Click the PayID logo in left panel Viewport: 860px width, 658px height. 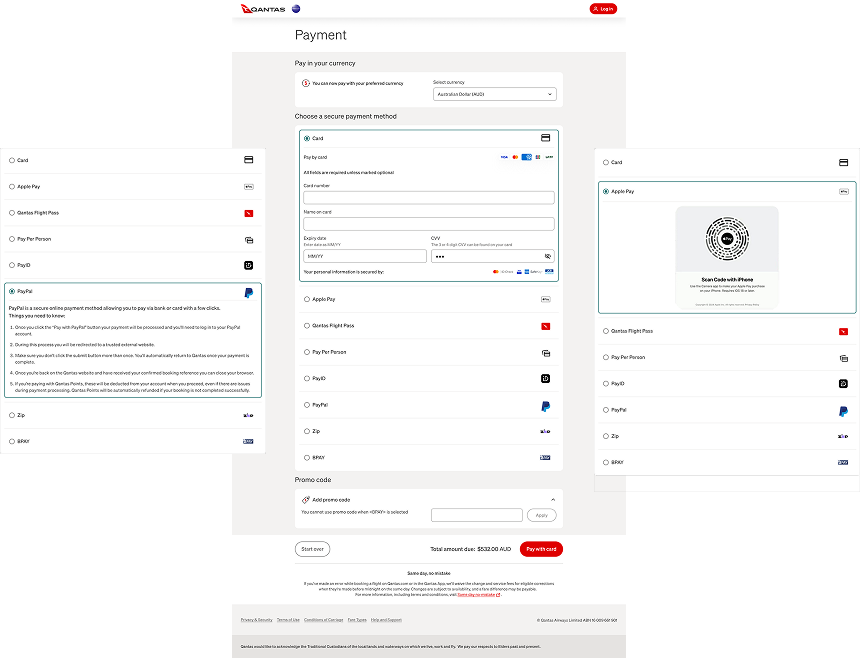click(248, 265)
